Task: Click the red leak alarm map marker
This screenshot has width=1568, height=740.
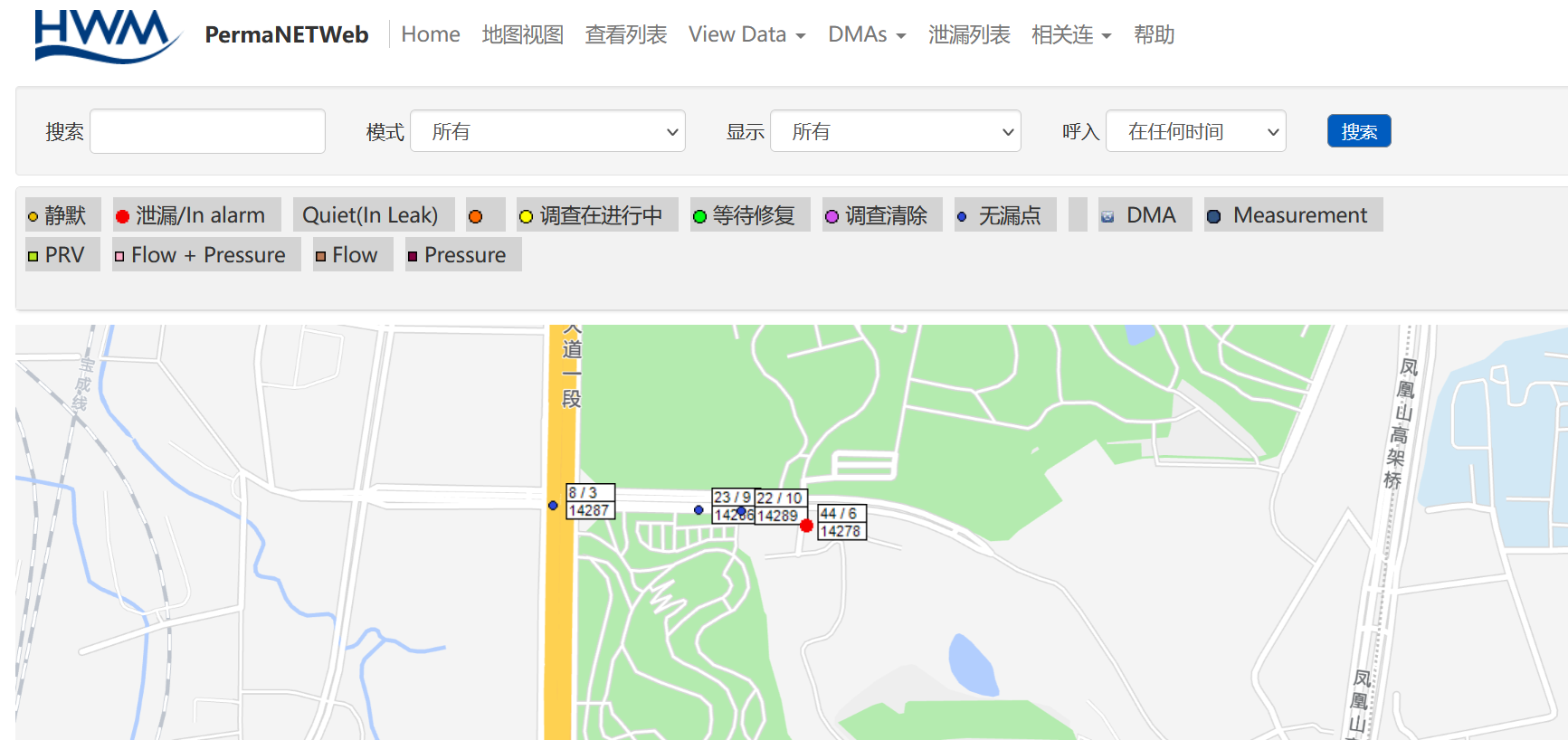Action: [806, 526]
